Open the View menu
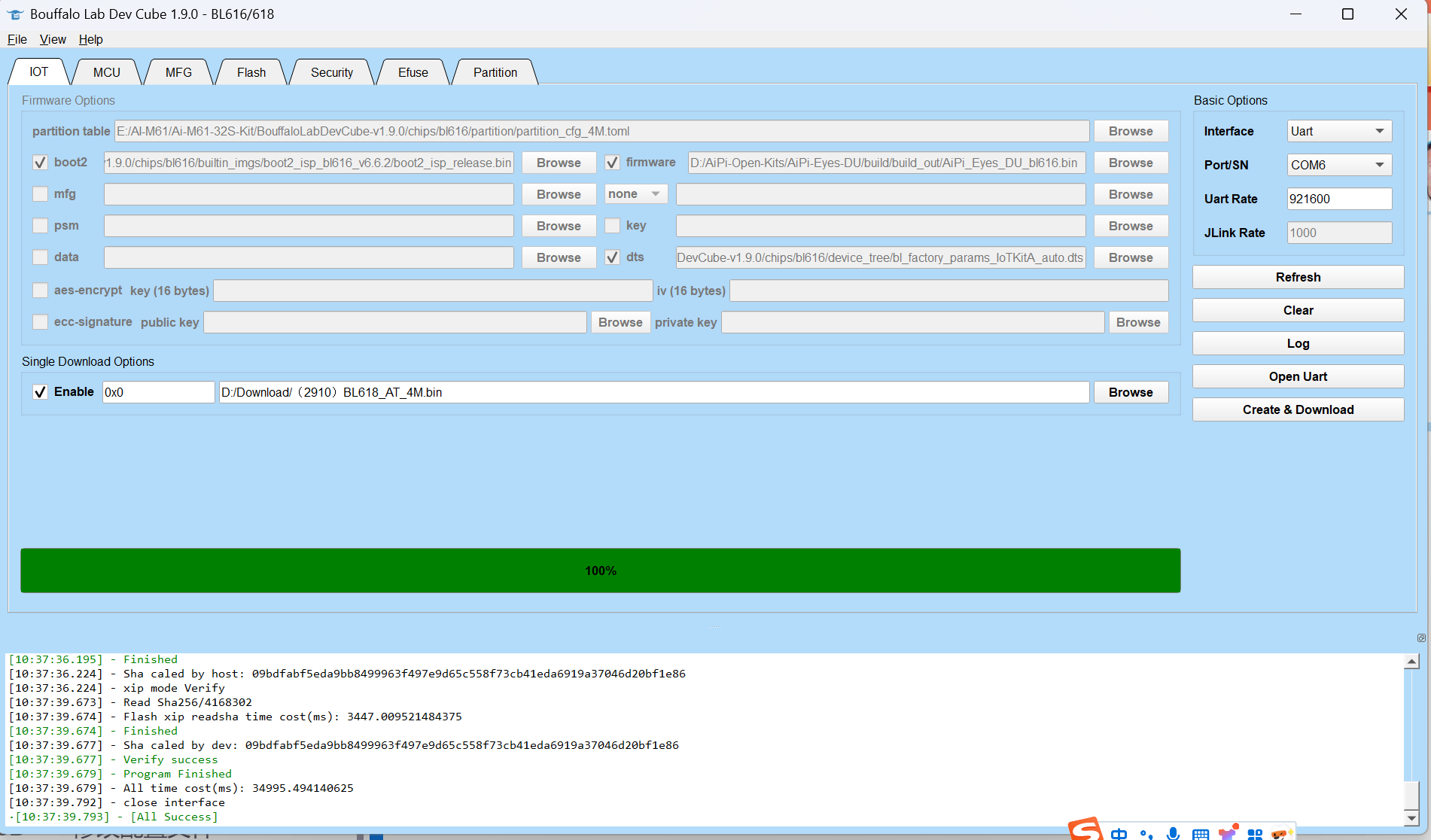Screen dimensions: 1431x840 tap(53, 39)
